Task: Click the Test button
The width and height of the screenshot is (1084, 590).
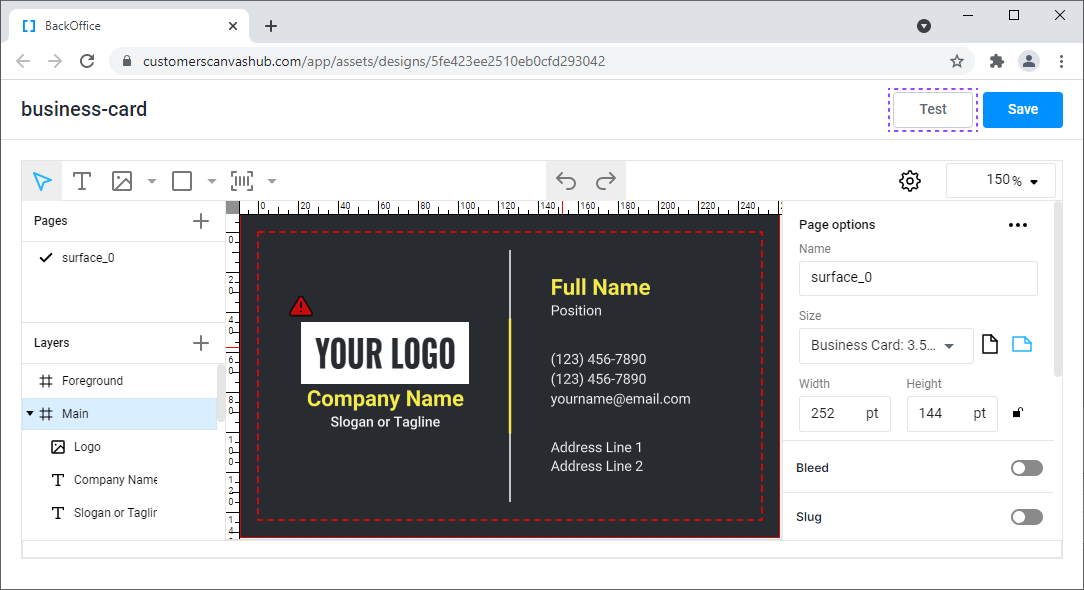Action: pyautogui.click(x=932, y=109)
